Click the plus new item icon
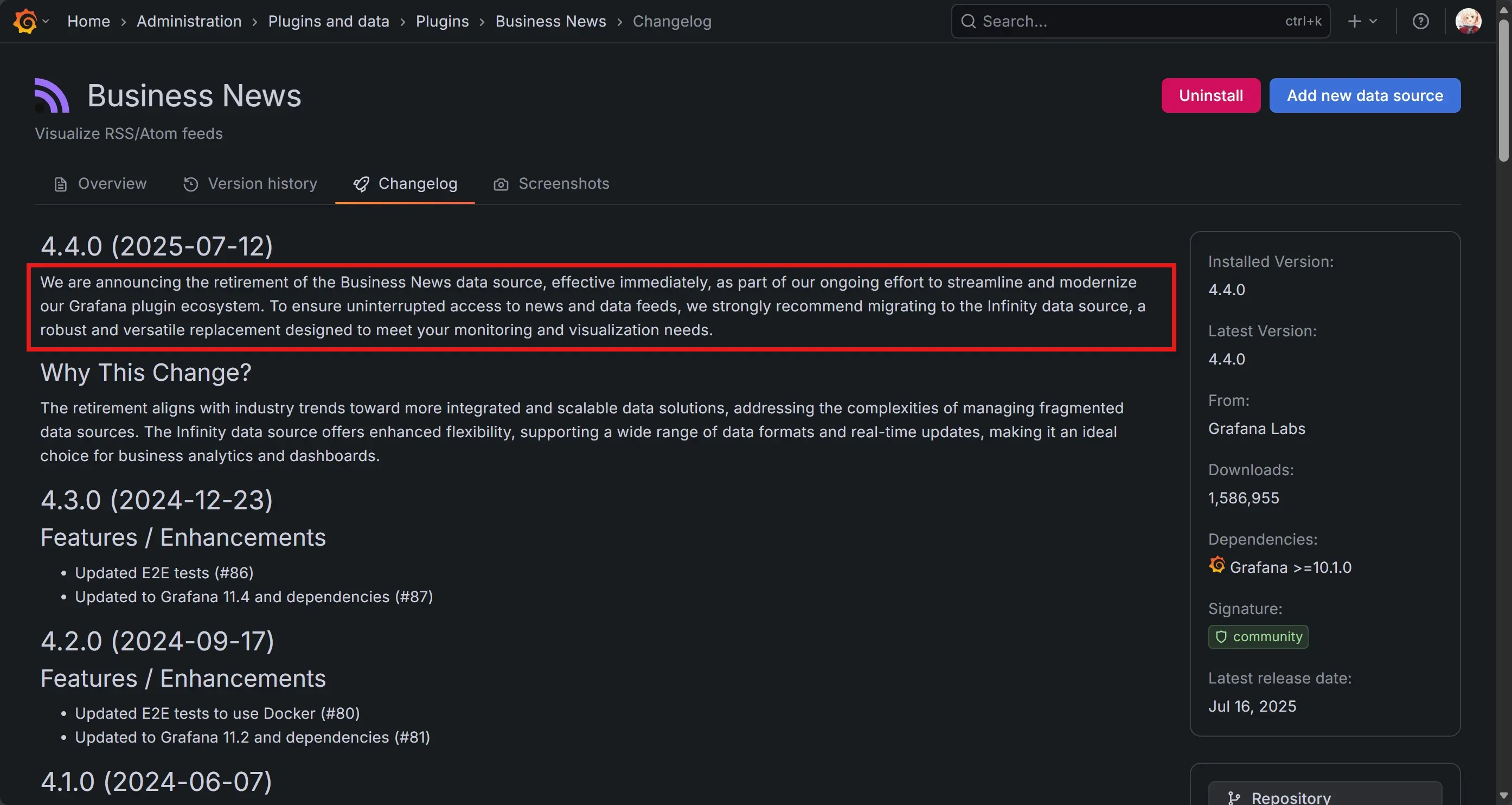 coord(1355,21)
